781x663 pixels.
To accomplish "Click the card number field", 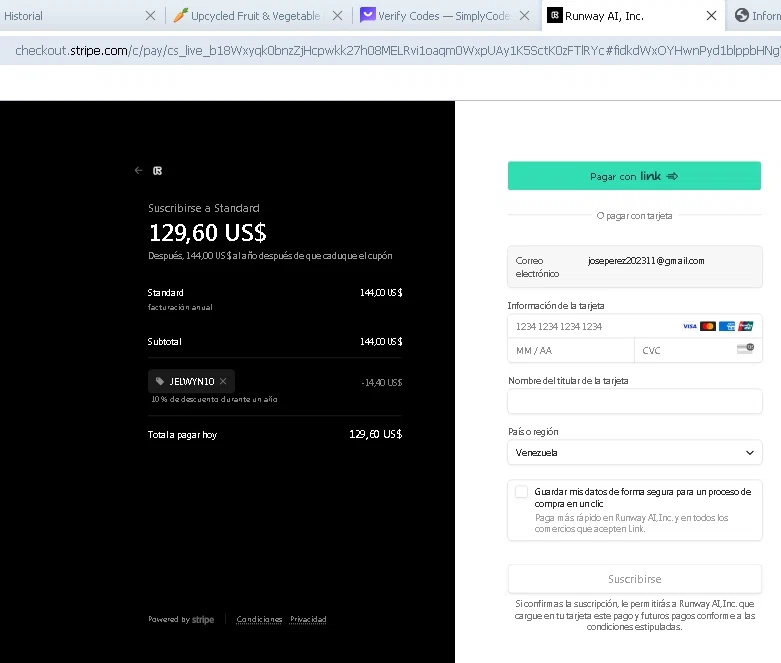I will click(x=635, y=326).
